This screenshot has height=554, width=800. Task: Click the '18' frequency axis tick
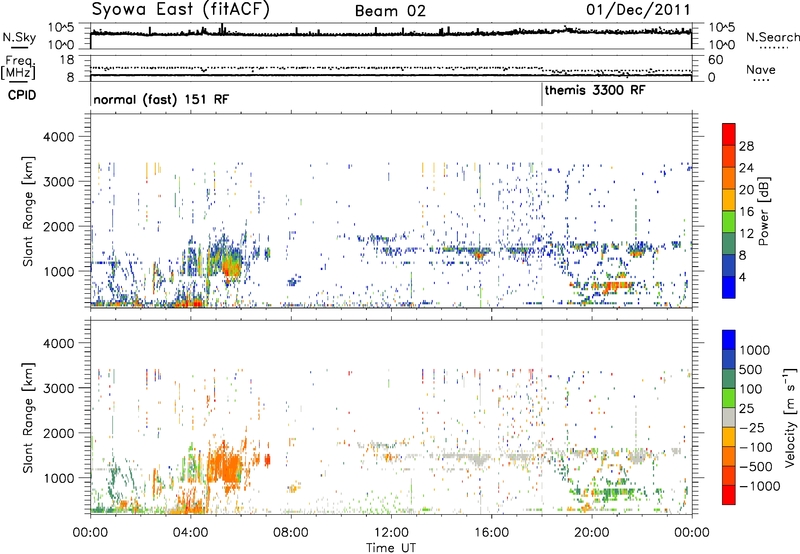coord(67,60)
